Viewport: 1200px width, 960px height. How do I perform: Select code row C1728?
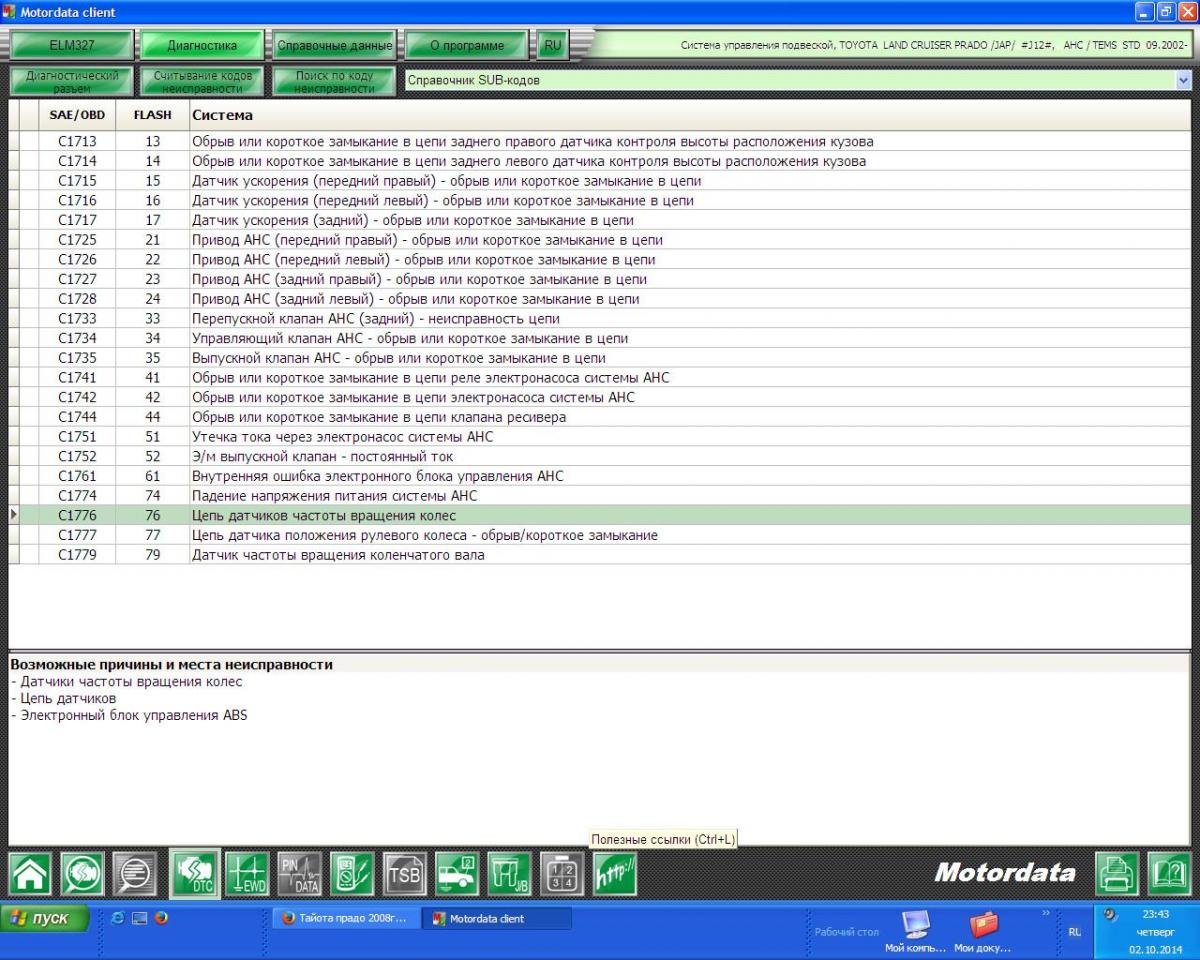pos(600,299)
